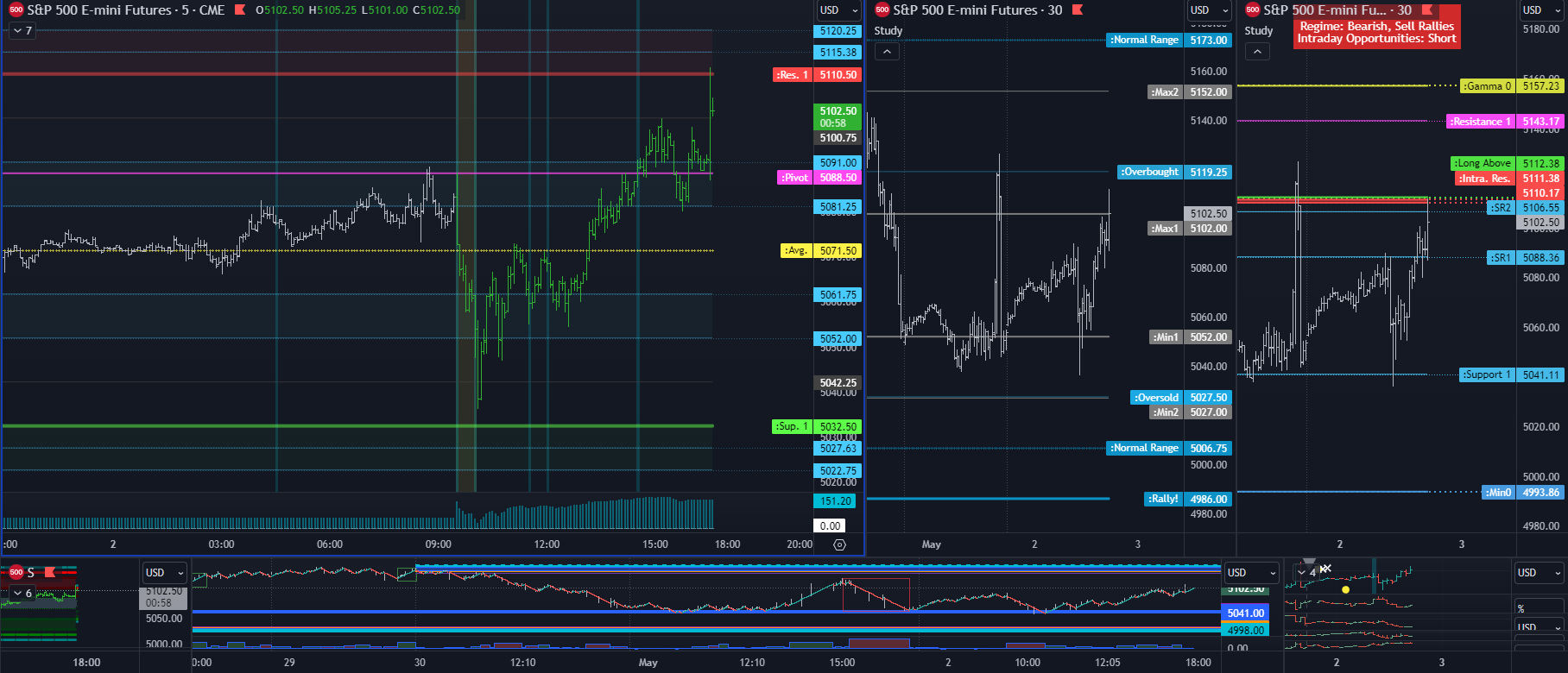Screen dimensions: 1568x673
Task: Click the ':Res. 1' 5110.50 price label
Action: pyautogui.click(x=818, y=75)
